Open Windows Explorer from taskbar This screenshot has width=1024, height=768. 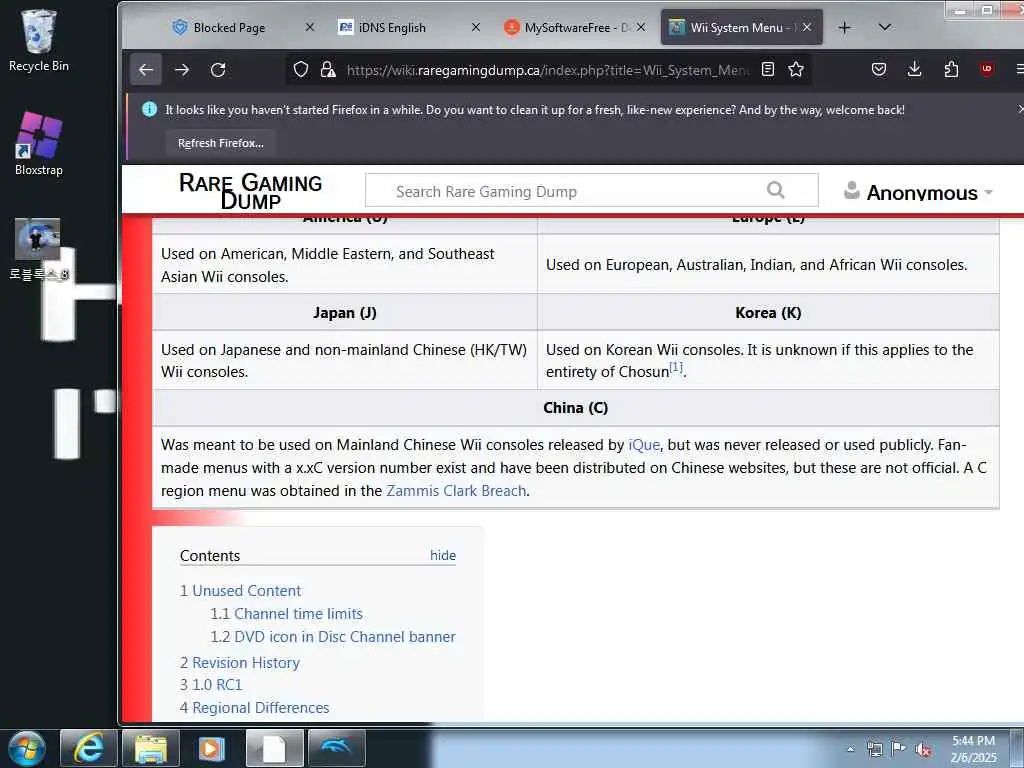pos(150,748)
